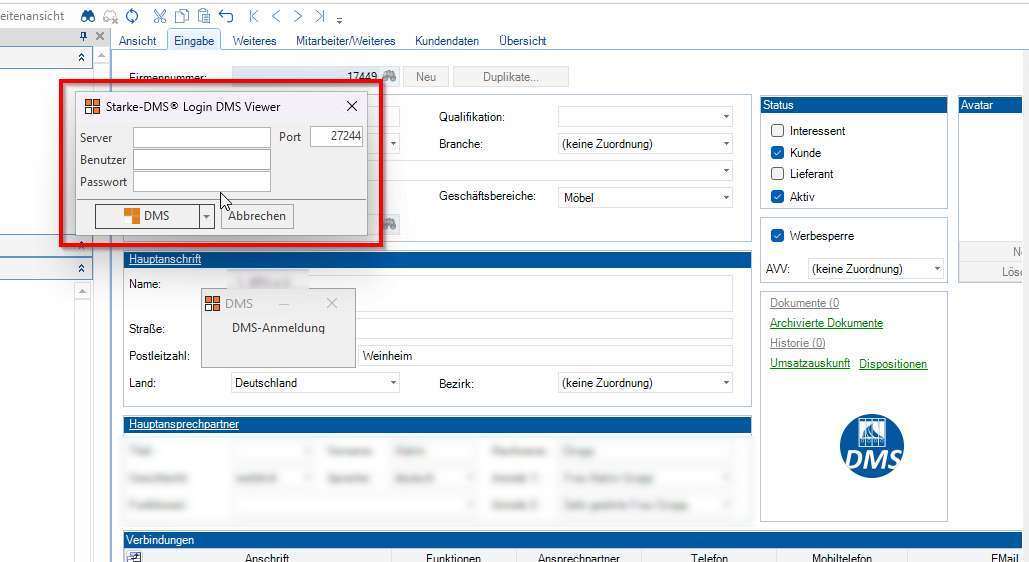Image resolution: width=1029 pixels, height=562 pixels.
Task: Click the Dokumente (0 link
Action: click(805, 303)
